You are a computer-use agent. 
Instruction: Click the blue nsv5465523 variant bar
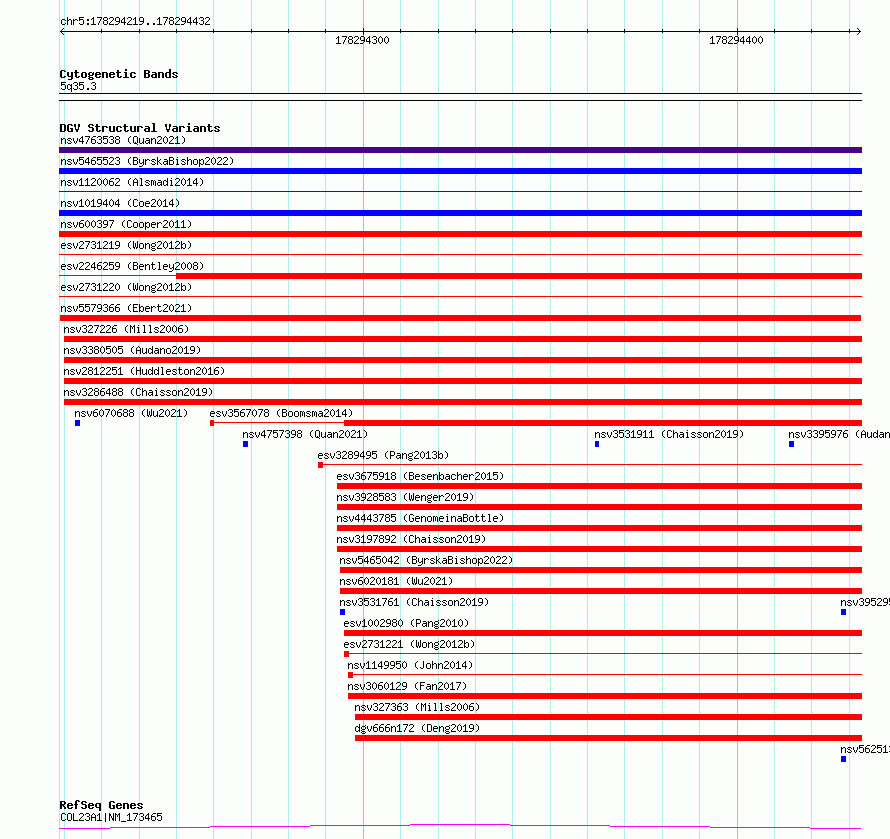tap(460, 171)
